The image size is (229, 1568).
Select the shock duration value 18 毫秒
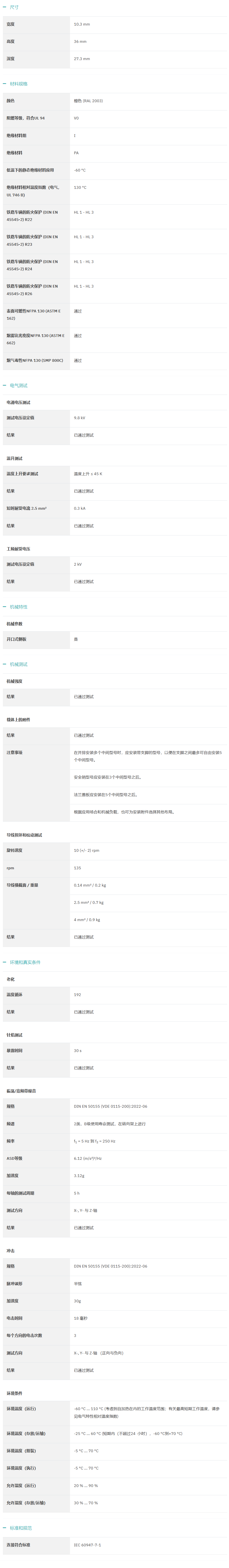pyautogui.click(x=81, y=1318)
